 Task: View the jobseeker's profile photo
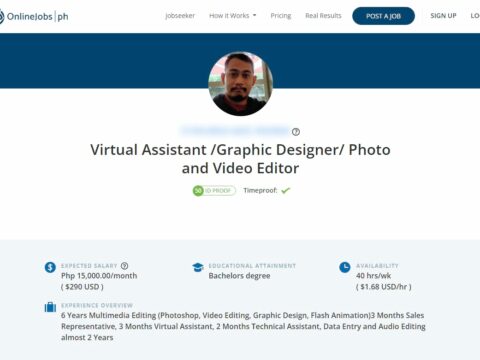point(240,84)
